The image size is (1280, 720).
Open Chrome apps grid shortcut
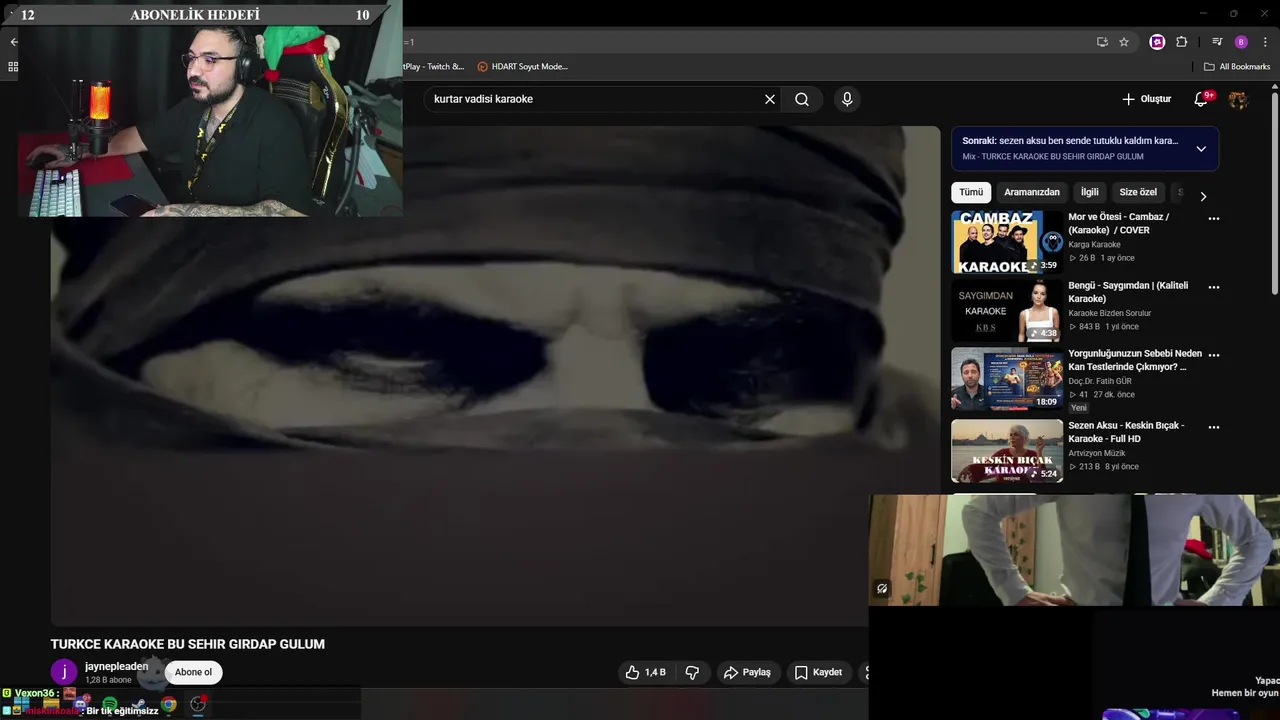(x=13, y=67)
